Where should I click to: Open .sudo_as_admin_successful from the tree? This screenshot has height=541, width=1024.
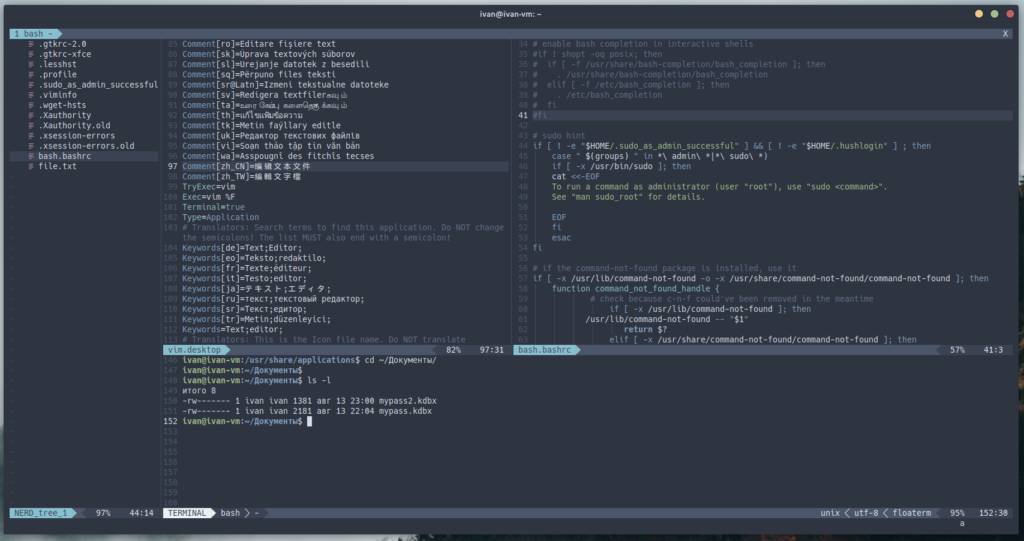pyautogui.click(x=98, y=85)
